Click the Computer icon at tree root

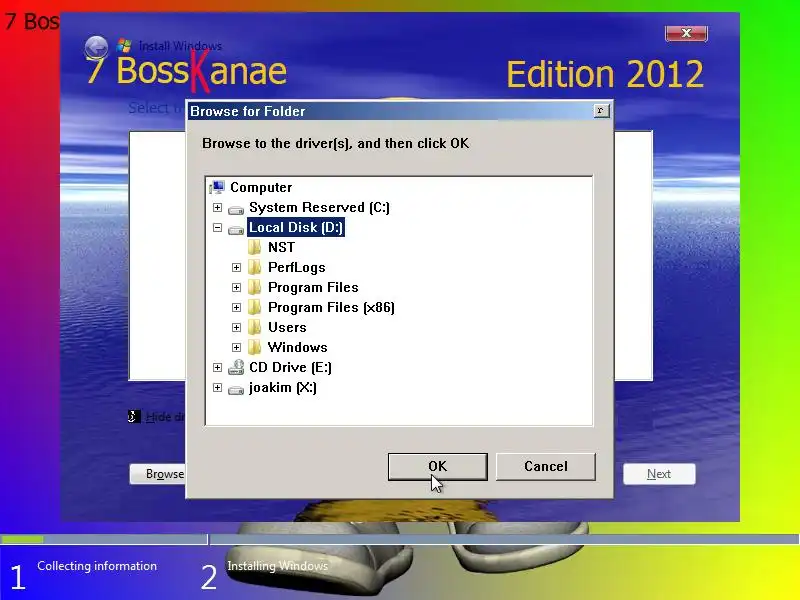tap(217, 187)
